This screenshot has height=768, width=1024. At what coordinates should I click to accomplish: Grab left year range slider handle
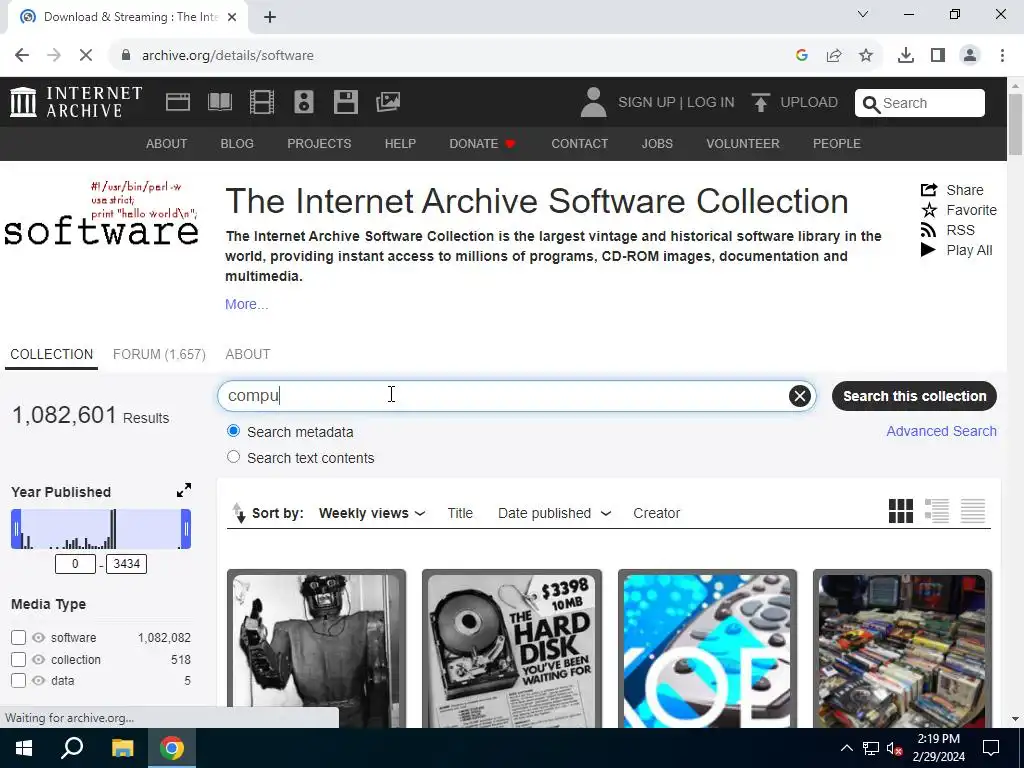16,529
